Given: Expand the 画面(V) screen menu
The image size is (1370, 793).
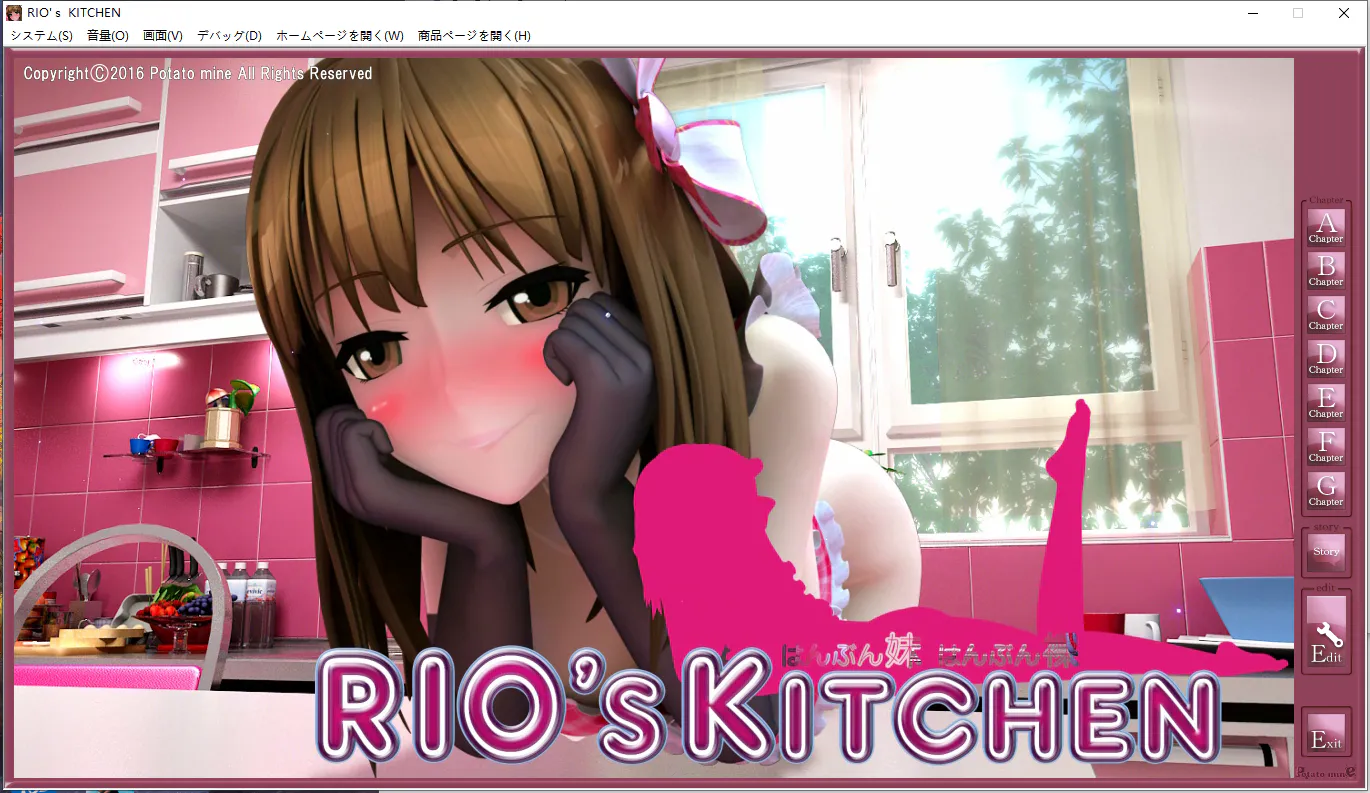Looking at the screenshot, I should point(163,36).
